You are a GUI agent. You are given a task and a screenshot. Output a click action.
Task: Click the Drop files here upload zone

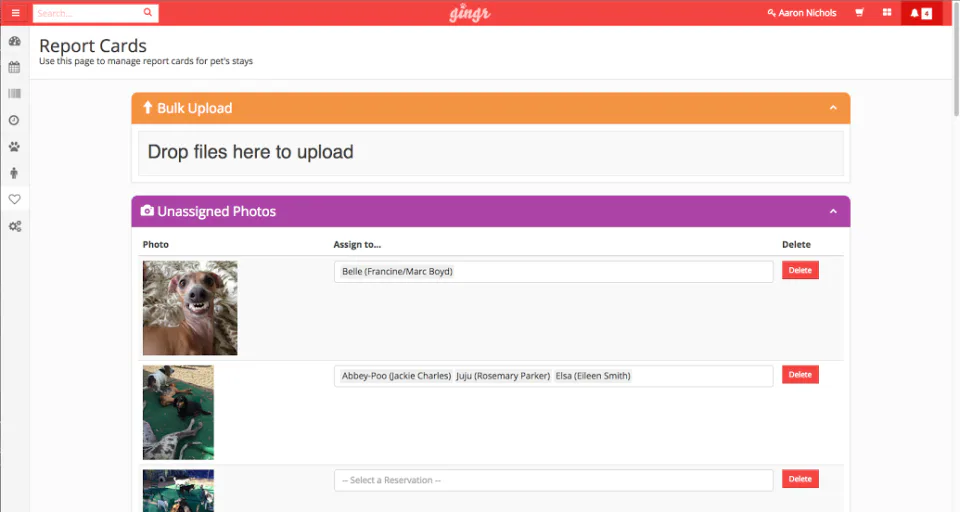pos(490,153)
